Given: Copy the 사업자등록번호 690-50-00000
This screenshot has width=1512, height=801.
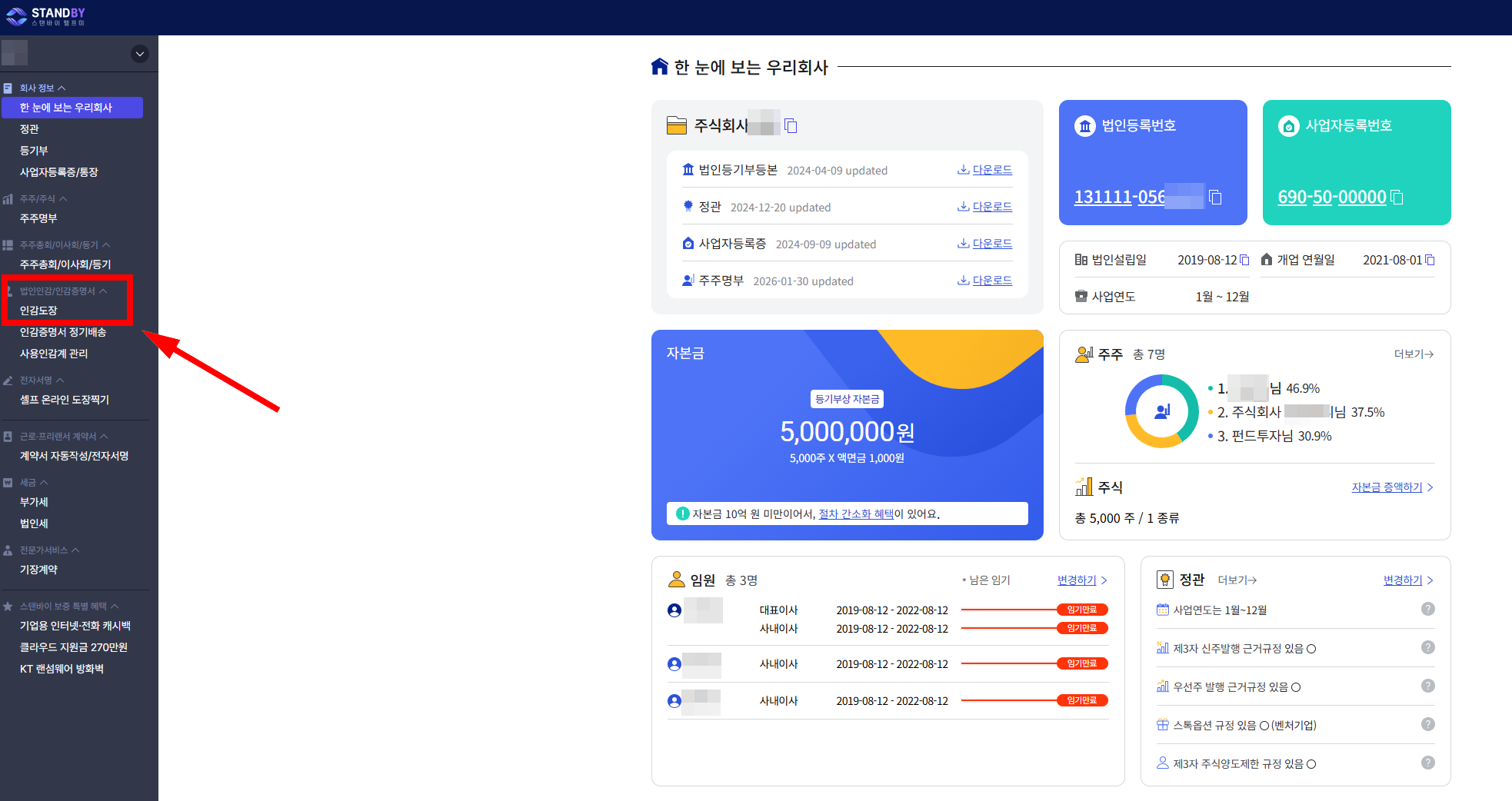Looking at the screenshot, I should [x=1397, y=198].
